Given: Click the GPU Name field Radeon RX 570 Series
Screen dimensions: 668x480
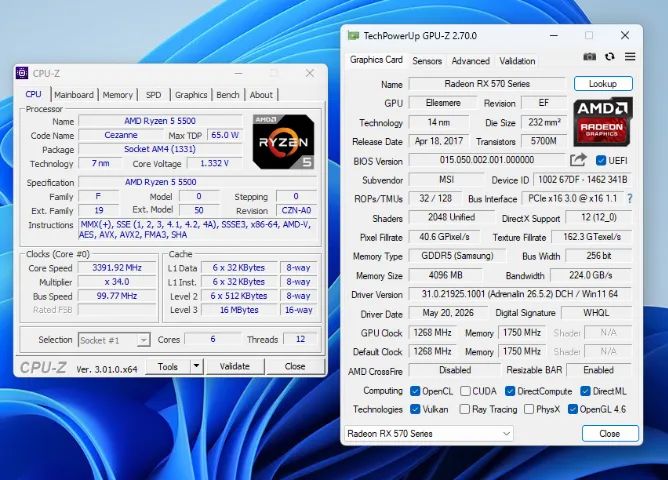Looking at the screenshot, I should pyautogui.click(x=487, y=83).
